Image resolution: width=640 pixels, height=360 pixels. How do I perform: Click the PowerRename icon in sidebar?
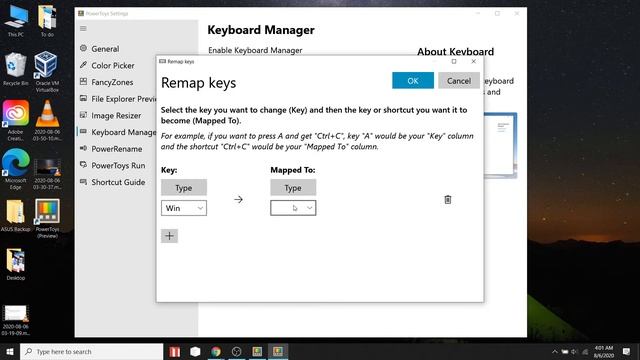click(83, 148)
